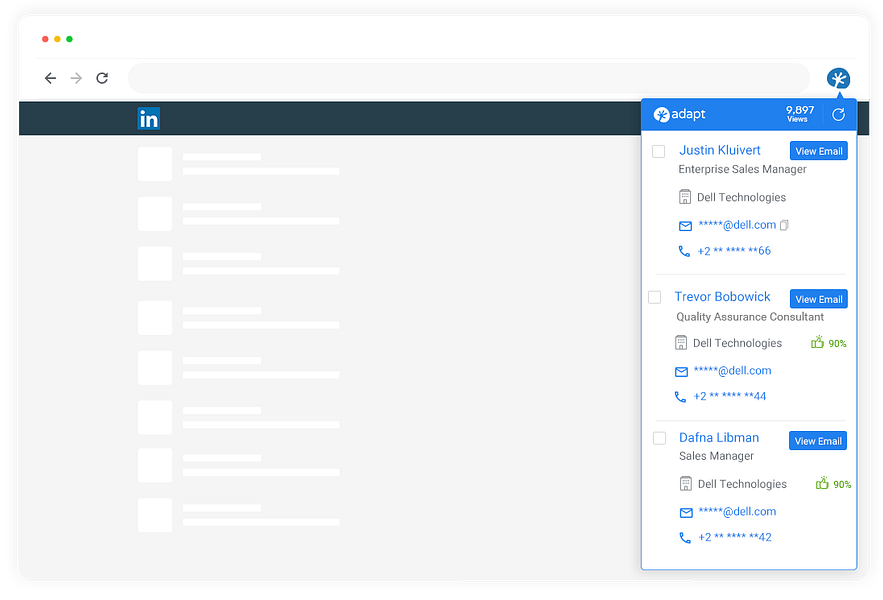This screenshot has width=883, height=600.
Task: Click the envelope icon for Dafna Libman
Action: 686,513
